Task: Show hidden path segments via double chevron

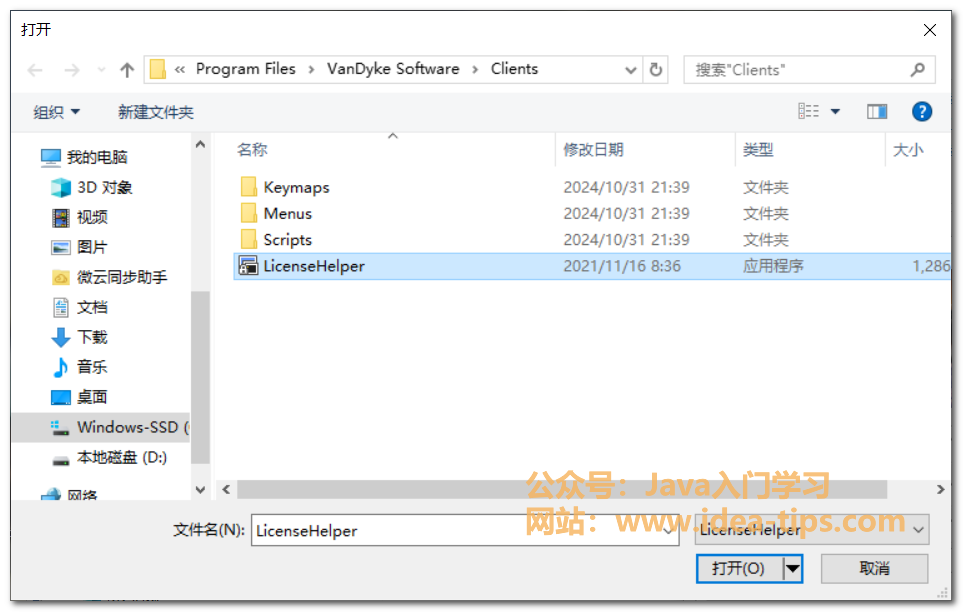Action: (x=179, y=69)
